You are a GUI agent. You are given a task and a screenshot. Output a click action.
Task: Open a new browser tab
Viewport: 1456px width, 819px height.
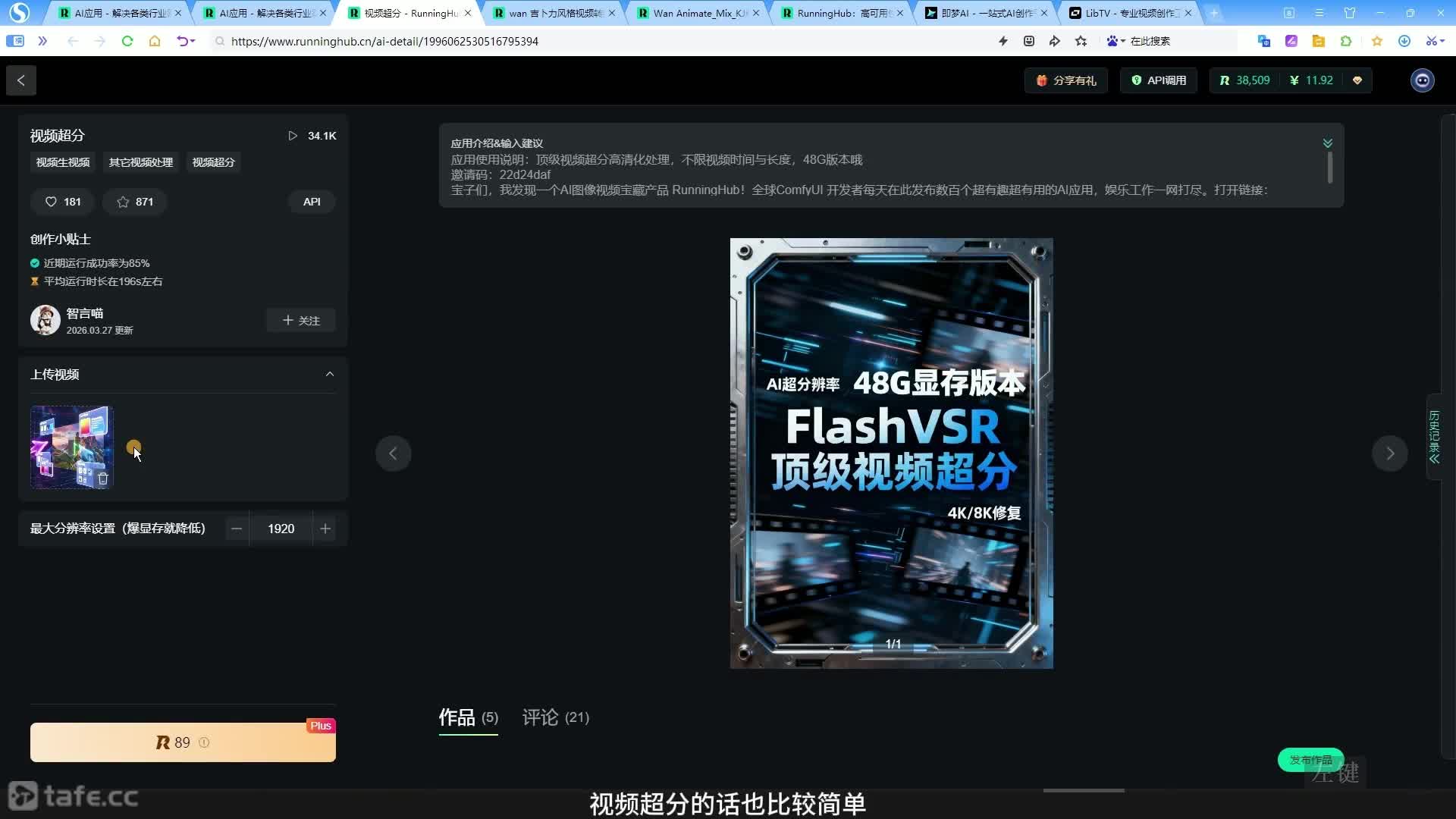(x=1214, y=13)
